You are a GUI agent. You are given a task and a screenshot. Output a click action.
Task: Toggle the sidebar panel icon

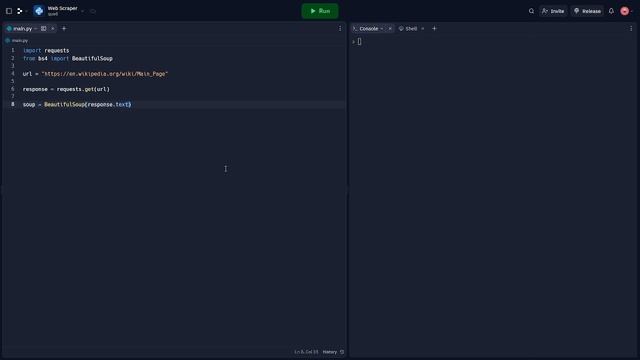[x=9, y=11]
